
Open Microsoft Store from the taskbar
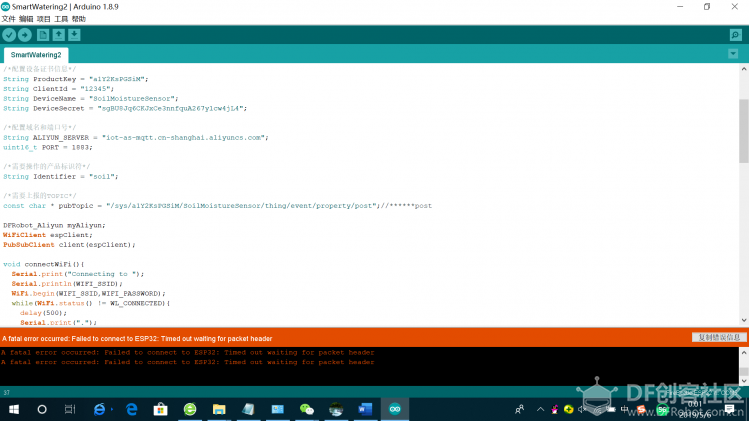pyautogui.click(x=160, y=410)
